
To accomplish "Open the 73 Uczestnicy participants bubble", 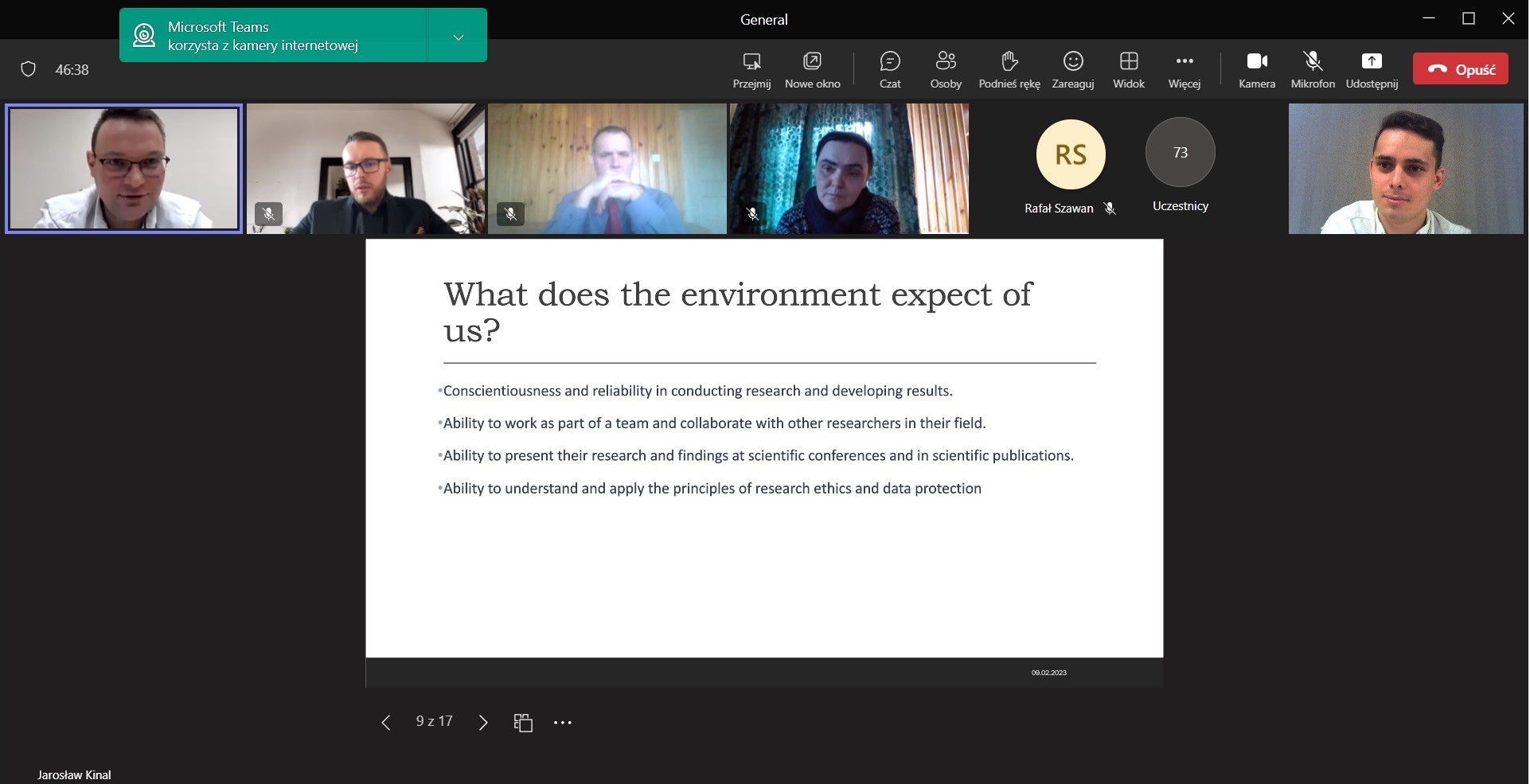I will coord(1179,153).
